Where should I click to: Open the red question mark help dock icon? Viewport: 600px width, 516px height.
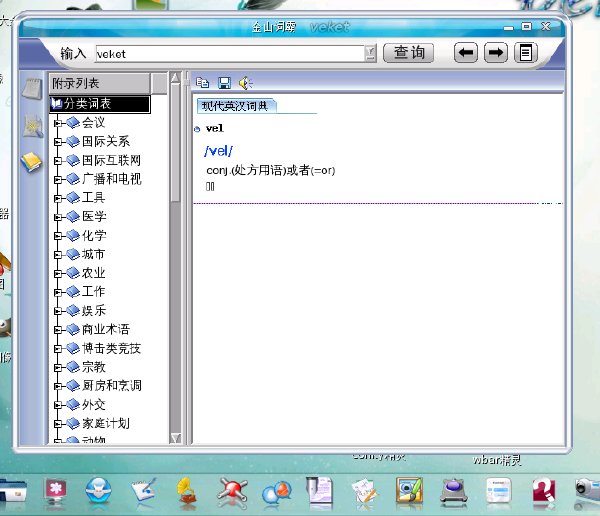point(543,490)
